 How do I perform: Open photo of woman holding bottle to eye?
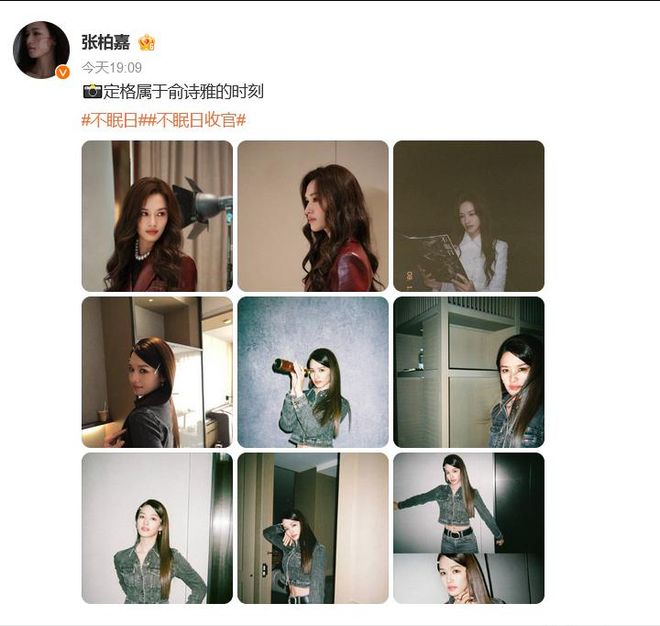313,372
